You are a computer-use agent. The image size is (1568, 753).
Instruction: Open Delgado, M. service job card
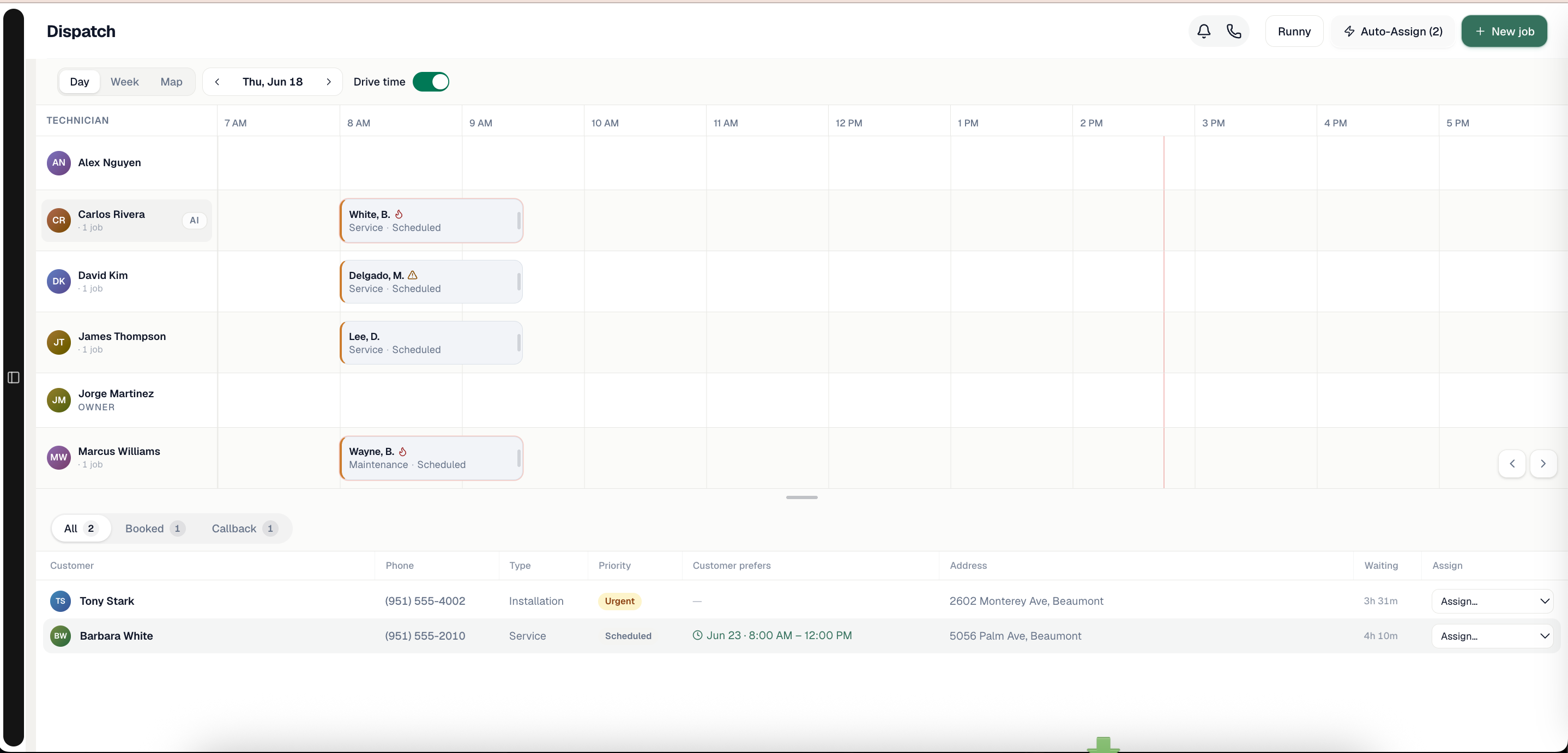[432, 281]
